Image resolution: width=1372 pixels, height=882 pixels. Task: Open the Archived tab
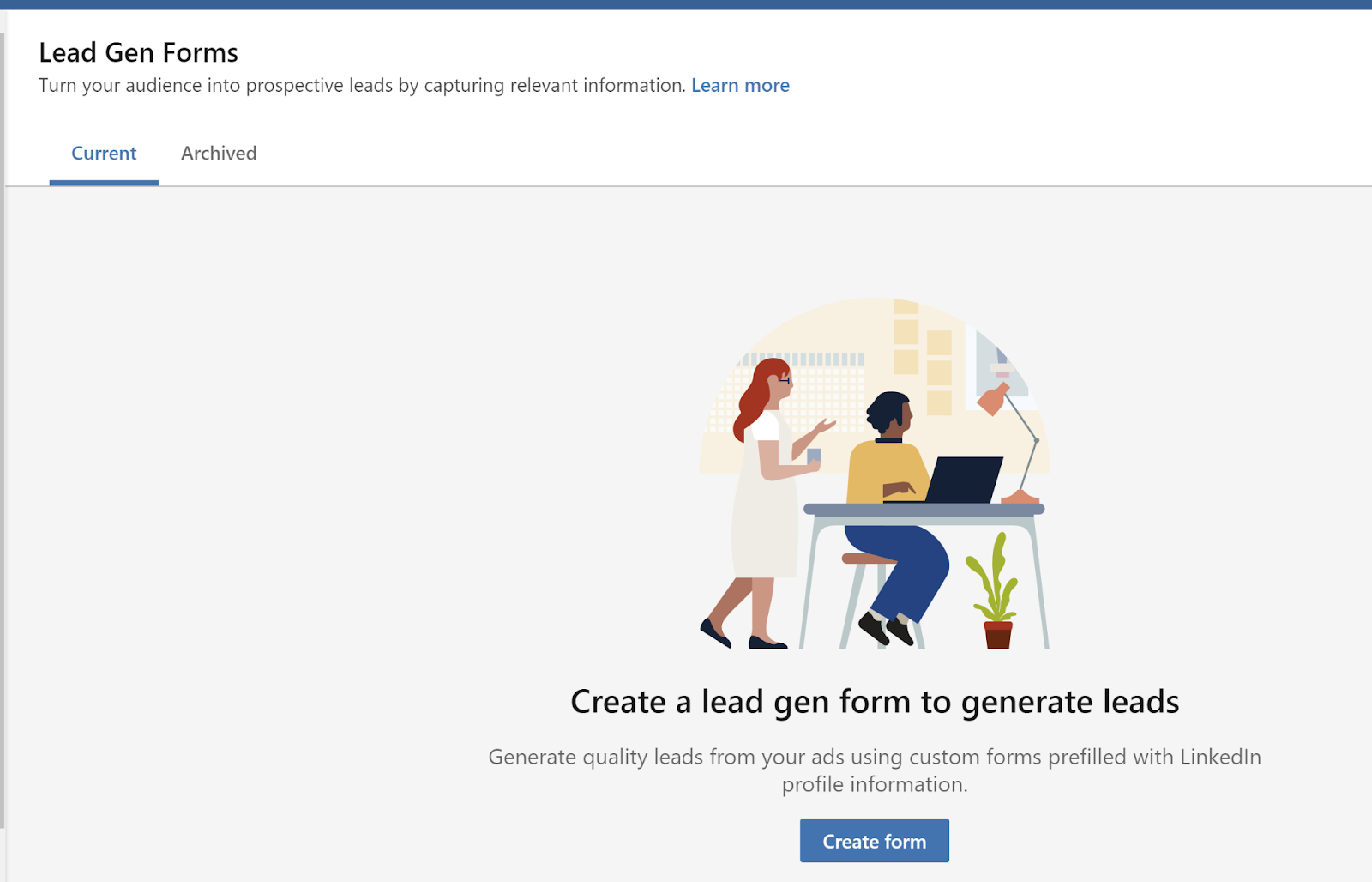(219, 154)
